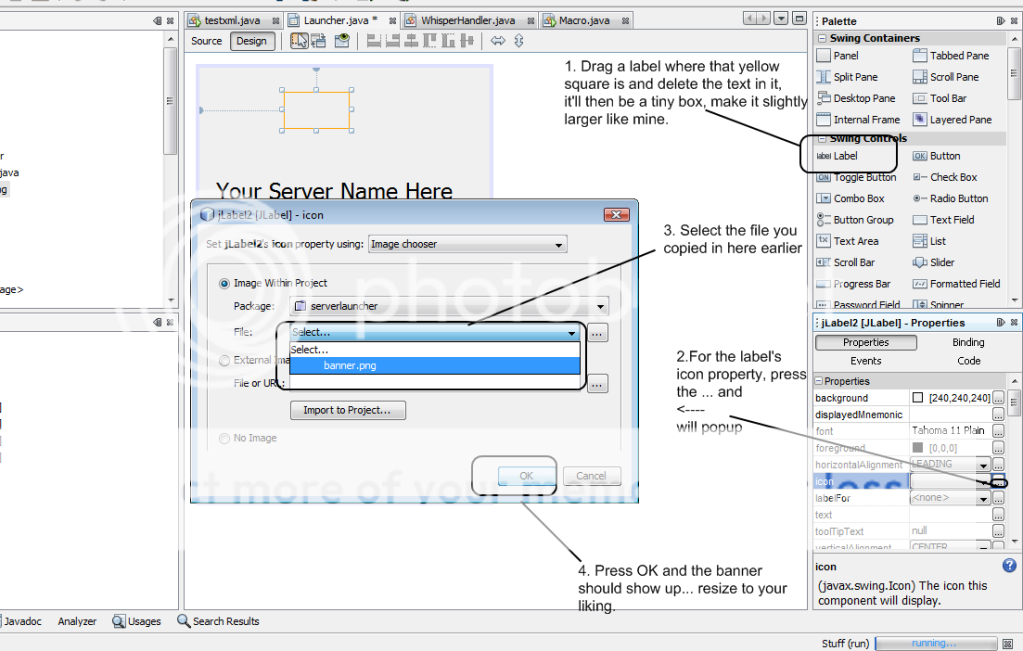Pick the Text Area palette component
This screenshot has height=651, width=1023.
click(855, 241)
